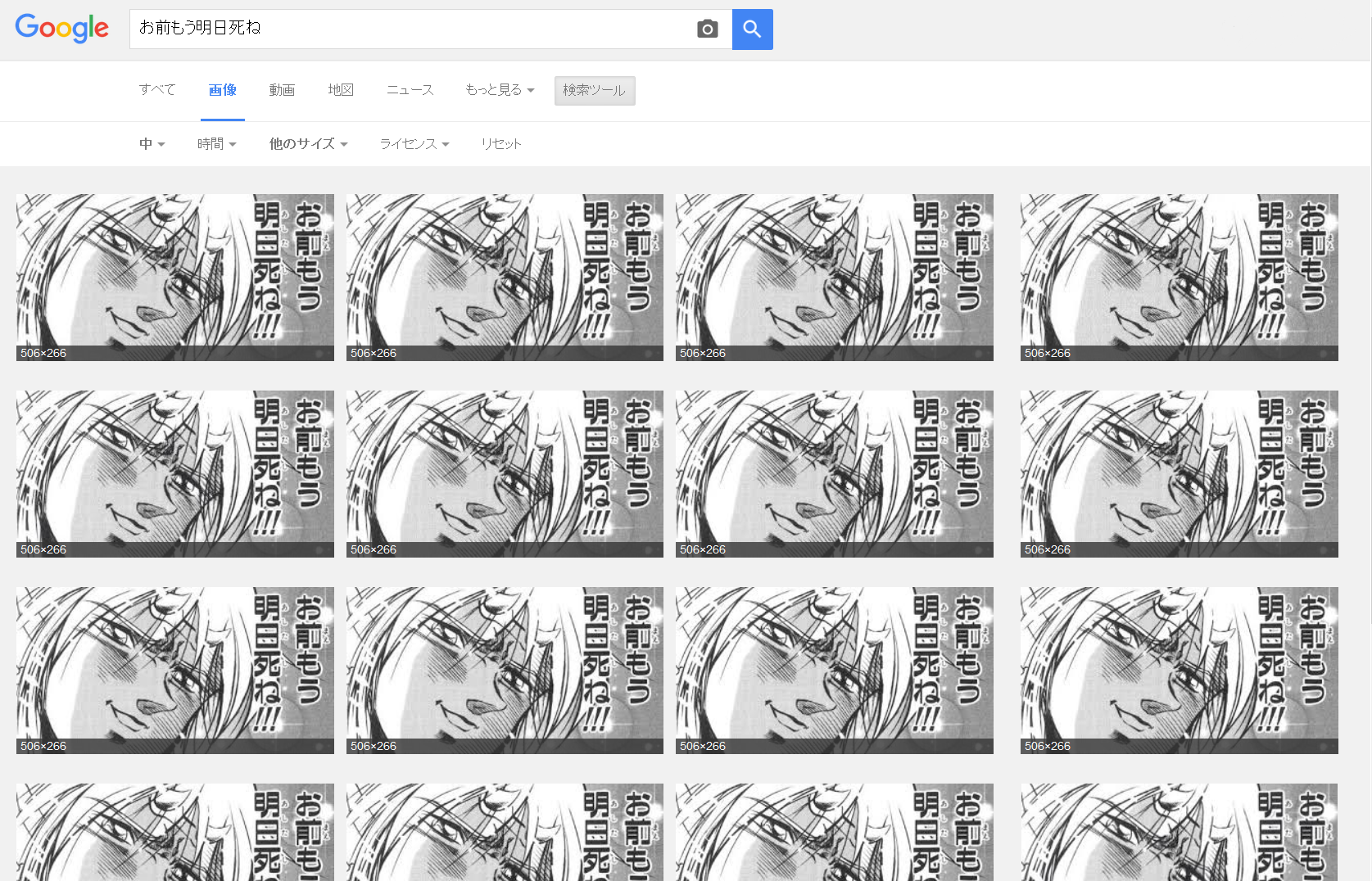Screen dimensions: 1372x881
Task: Open the 中 size dropdown
Action: tap(152, 143)
